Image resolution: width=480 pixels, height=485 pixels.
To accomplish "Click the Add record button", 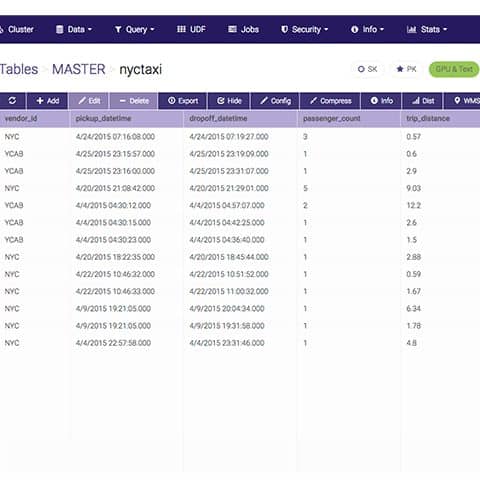I will (47, 101).
